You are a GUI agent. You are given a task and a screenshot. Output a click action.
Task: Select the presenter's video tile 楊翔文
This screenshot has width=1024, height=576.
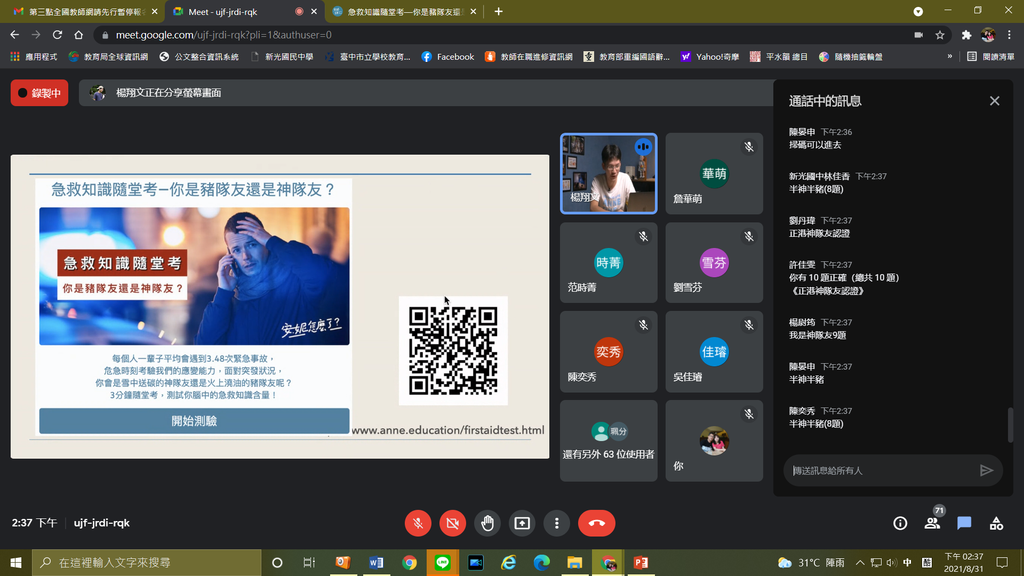(609, 174)
